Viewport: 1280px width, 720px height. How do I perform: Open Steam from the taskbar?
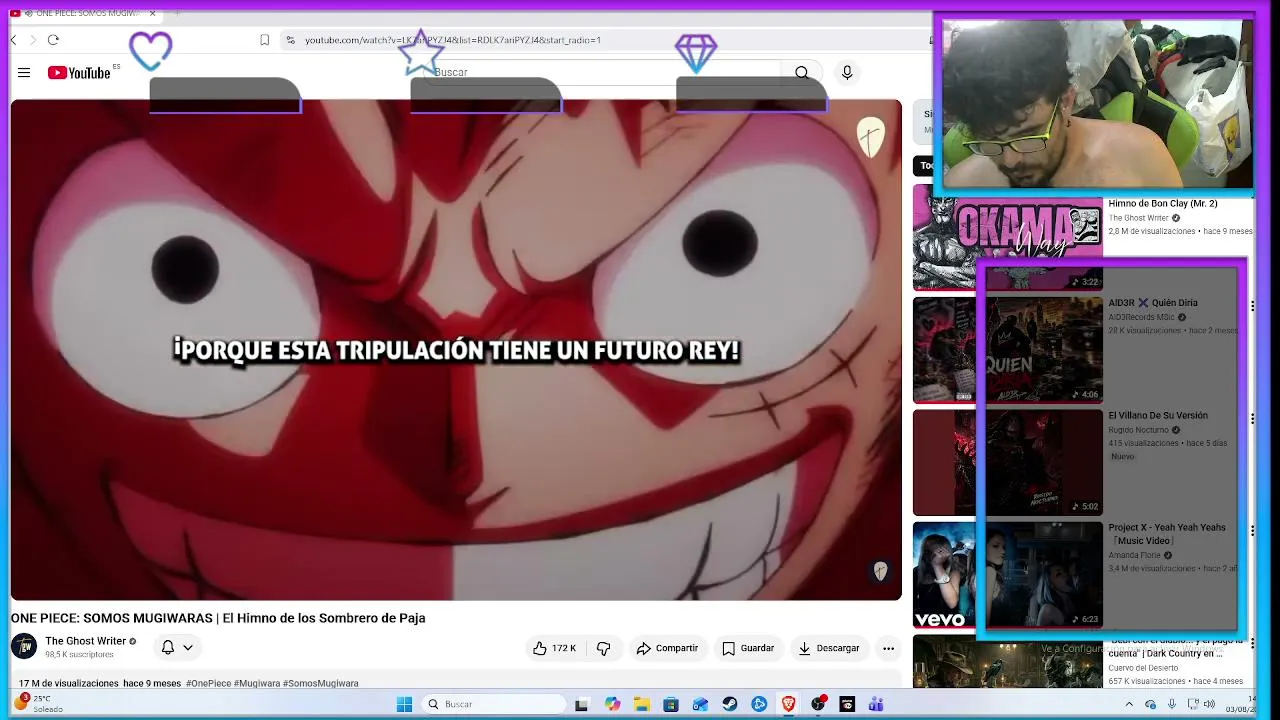pyautogui.click(x=730, y=704)
